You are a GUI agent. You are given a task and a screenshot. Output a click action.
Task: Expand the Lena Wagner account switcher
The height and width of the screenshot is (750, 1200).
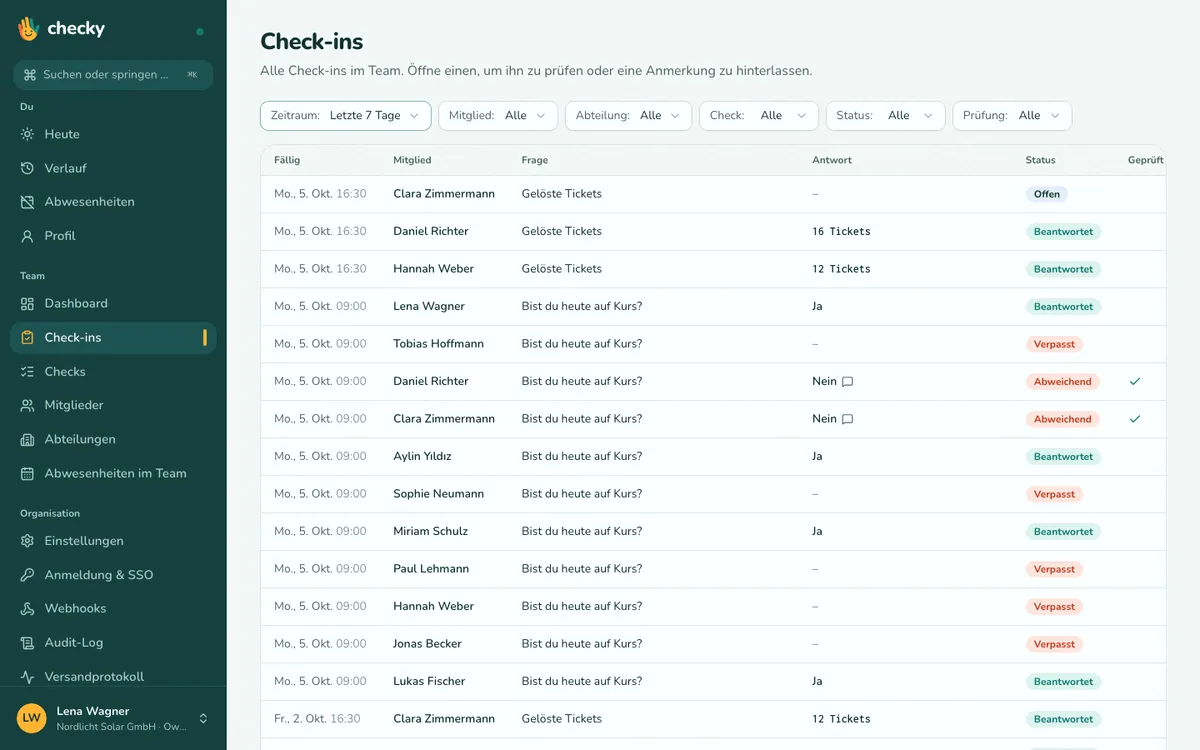tap(113, 718)
